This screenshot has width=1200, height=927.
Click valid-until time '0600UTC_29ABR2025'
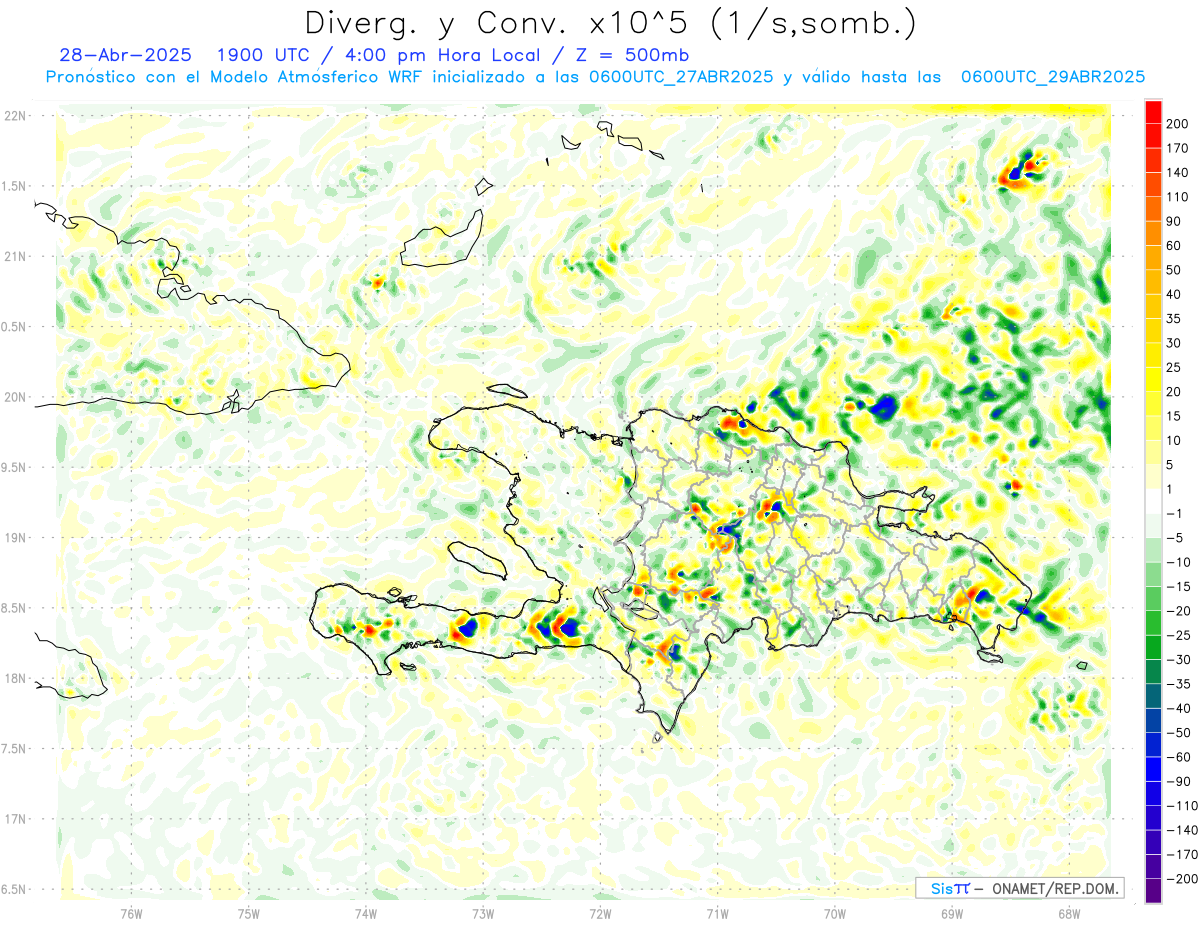pyautogui.click(x=1052, y=77)
